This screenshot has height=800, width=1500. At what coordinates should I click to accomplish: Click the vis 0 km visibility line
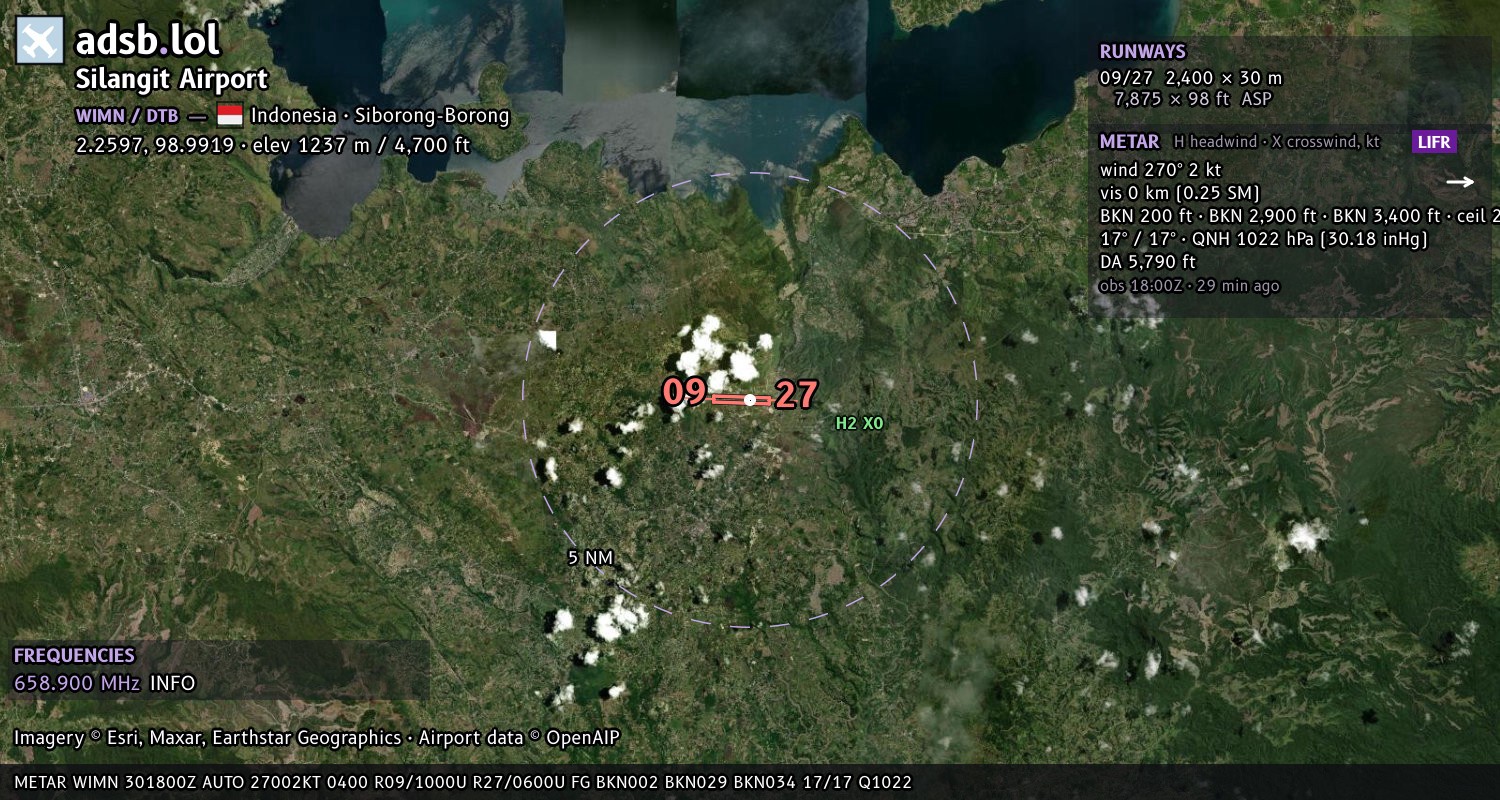(x=1180, y=193)
